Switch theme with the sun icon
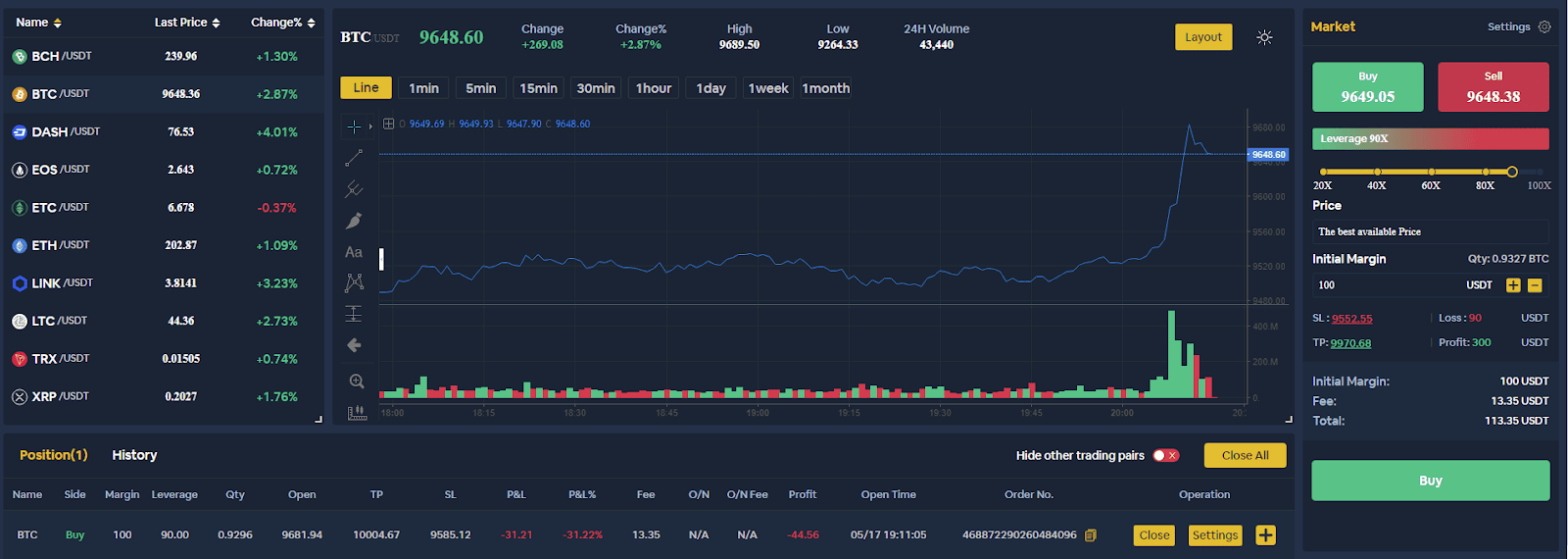Image resolution: width=1568 pixels, height=559 pixels. point(1264,37)
